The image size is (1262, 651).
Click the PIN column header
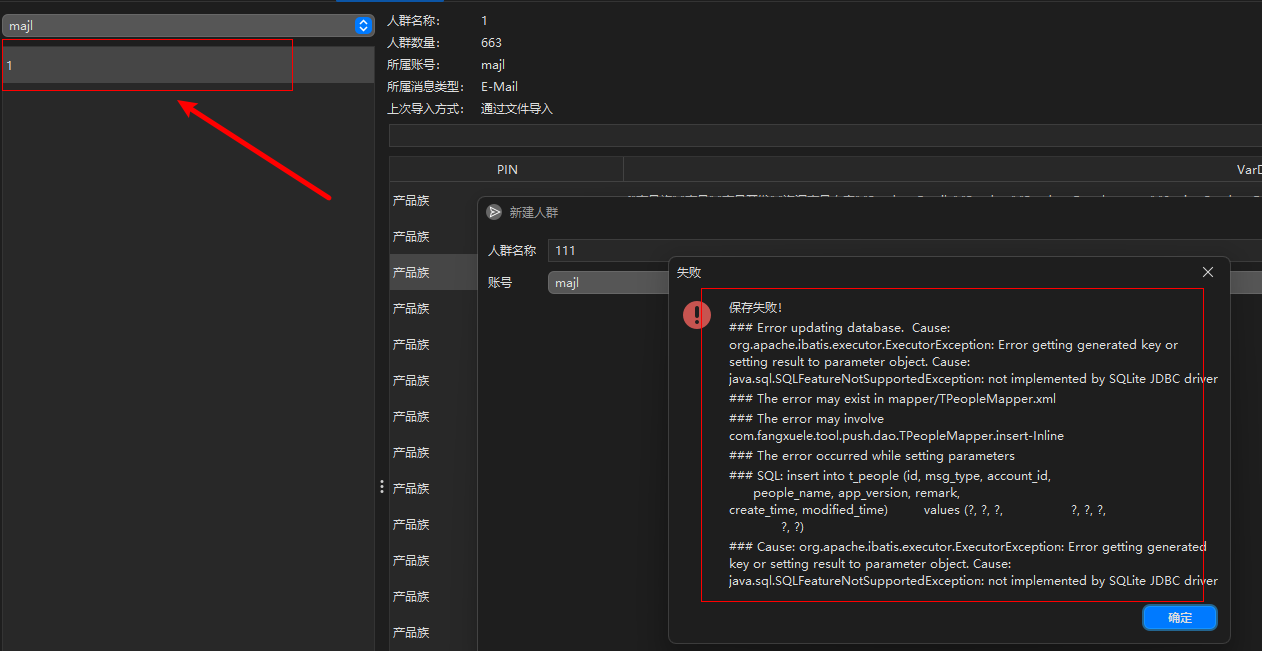(507, 170)
